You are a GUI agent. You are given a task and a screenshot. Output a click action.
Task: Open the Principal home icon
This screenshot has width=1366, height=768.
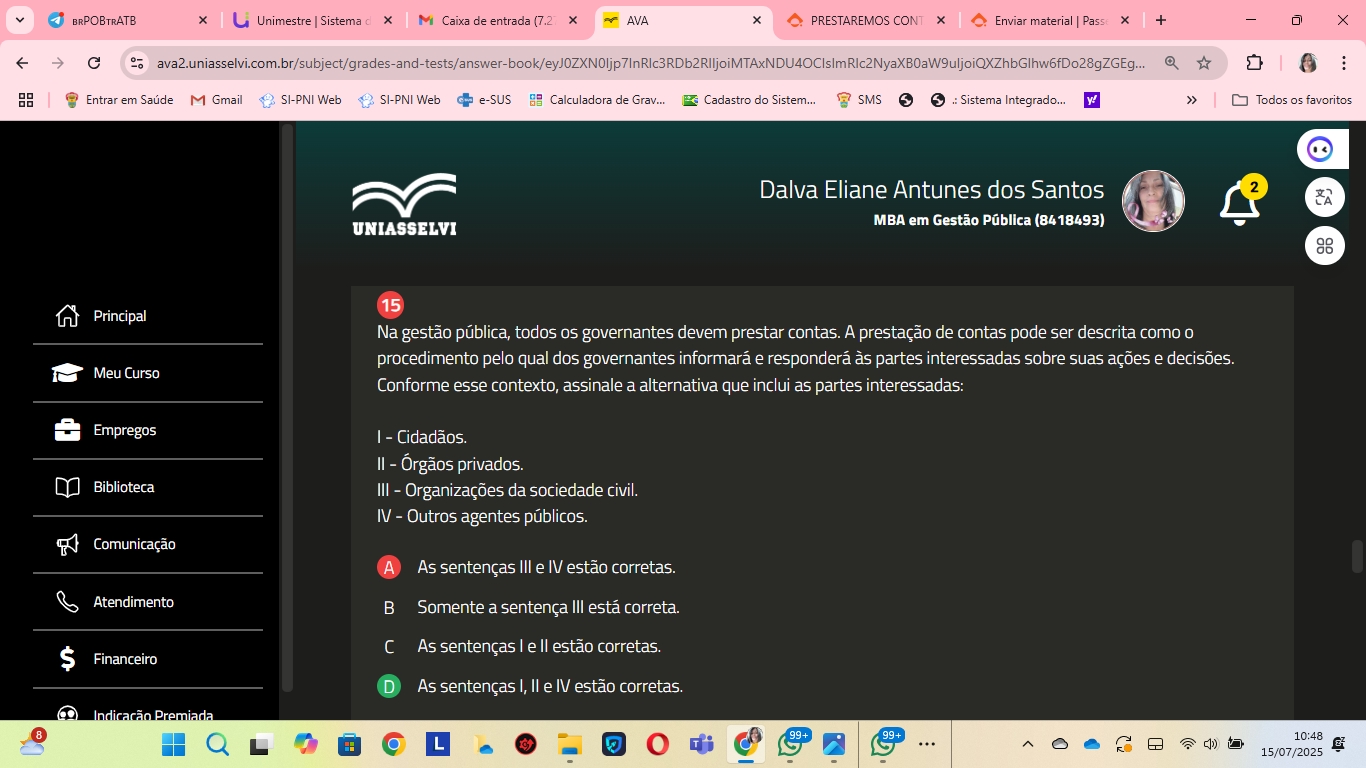pyautogui.click(x=67, y=316)
